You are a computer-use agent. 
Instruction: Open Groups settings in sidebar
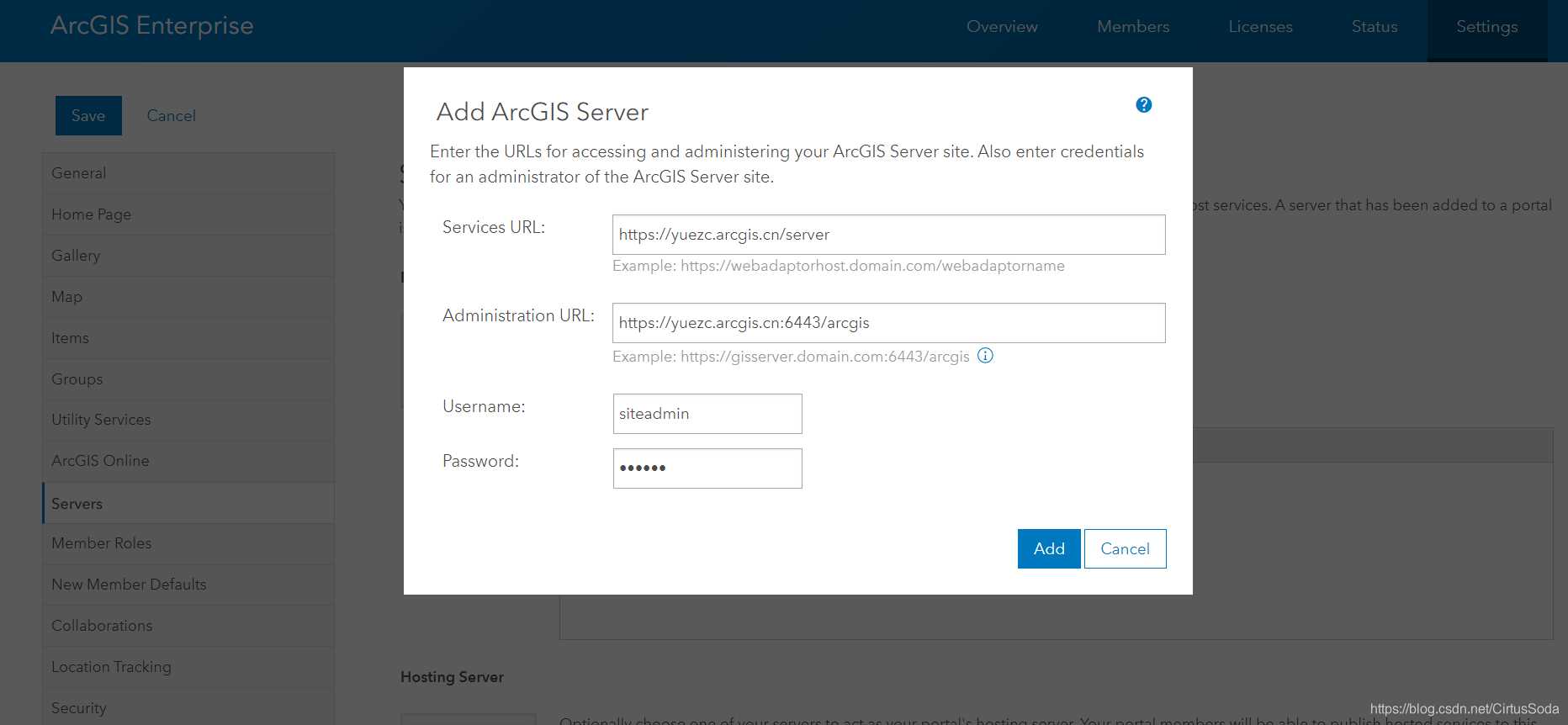point(188,379)
